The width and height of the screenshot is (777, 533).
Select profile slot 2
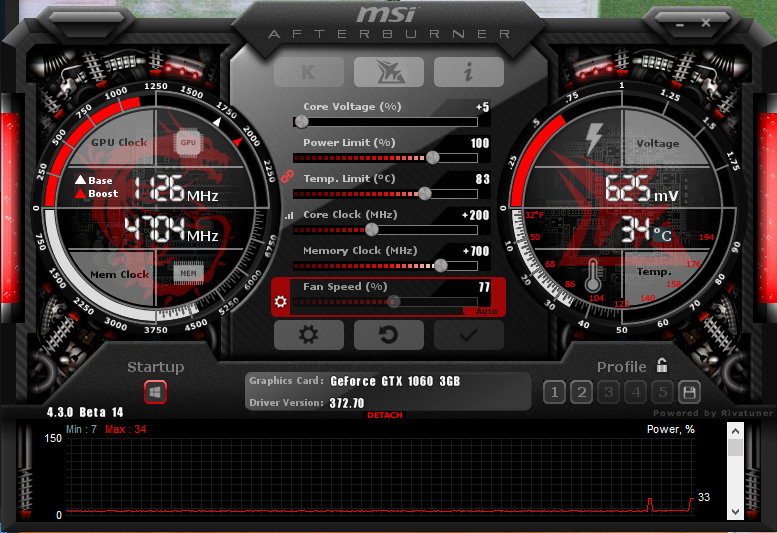(582, 393)
